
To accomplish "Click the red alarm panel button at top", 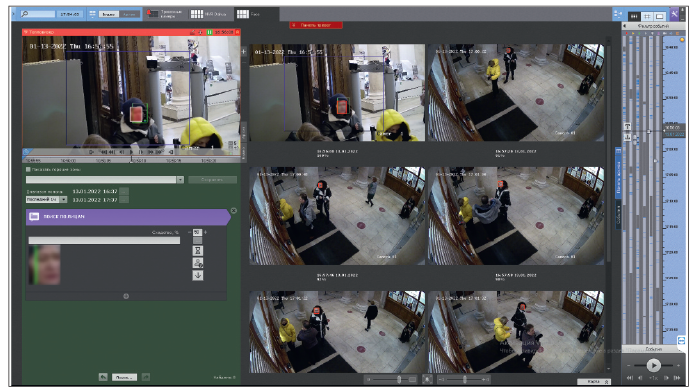I will [316, 25].
